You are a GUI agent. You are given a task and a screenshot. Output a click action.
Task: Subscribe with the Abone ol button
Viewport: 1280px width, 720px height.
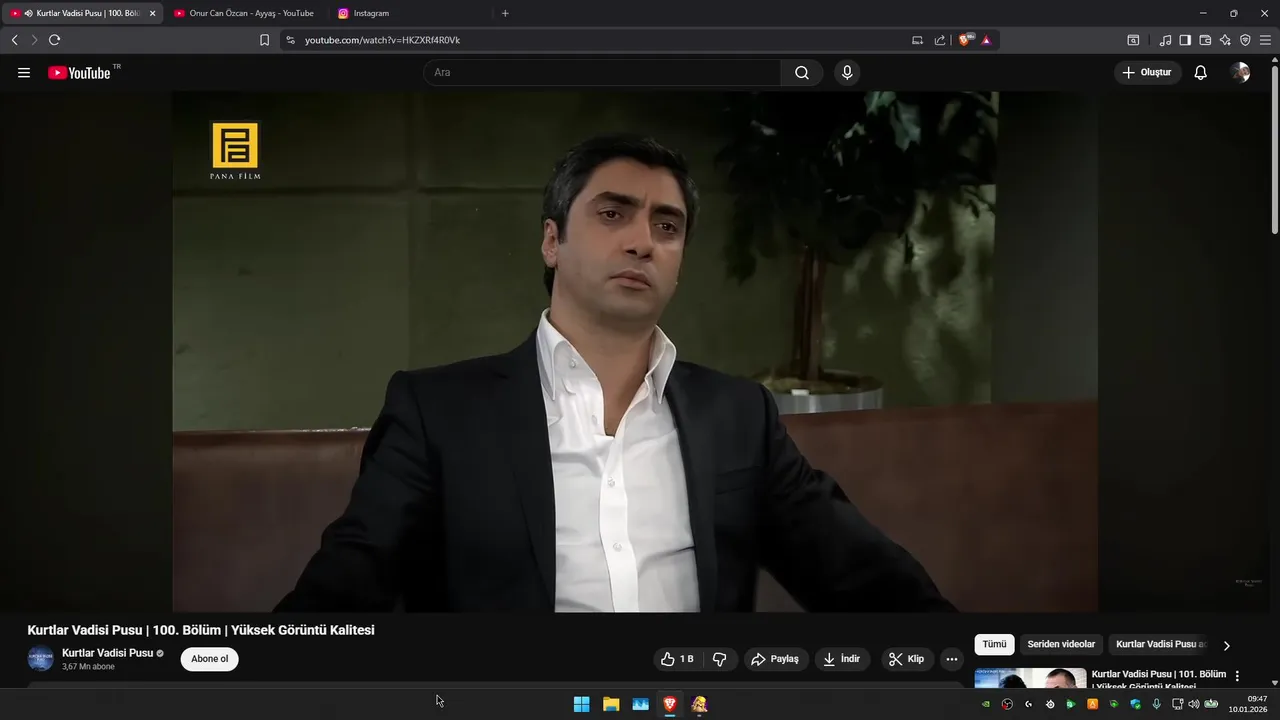[210, 659]
